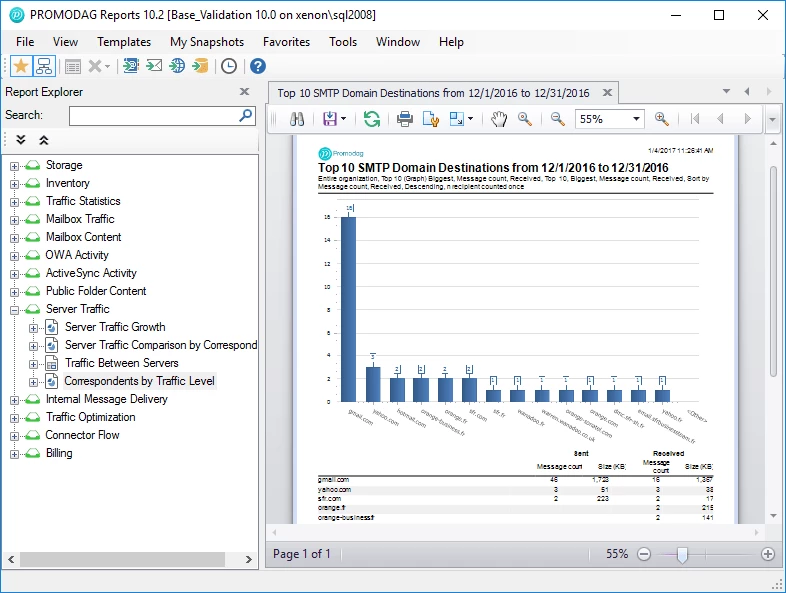Click the binoculars find icon
This screenshot has width=786, height=593.
[x=297, y=119]
